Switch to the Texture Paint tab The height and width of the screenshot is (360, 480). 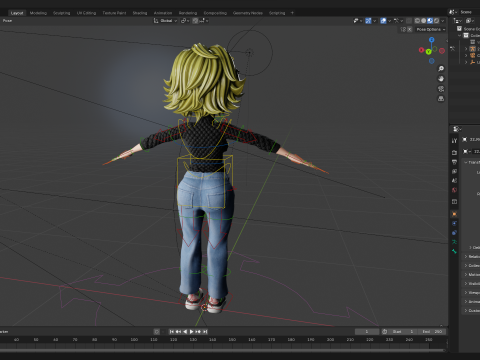point(114,13)
